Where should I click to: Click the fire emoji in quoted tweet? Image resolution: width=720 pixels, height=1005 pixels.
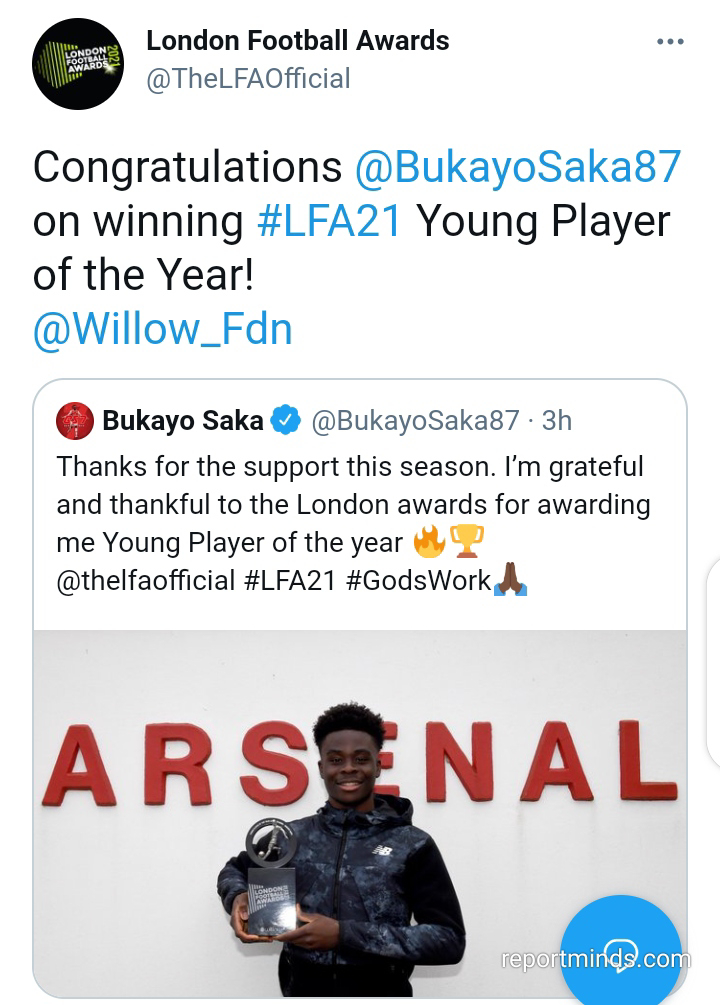[427, 541]
